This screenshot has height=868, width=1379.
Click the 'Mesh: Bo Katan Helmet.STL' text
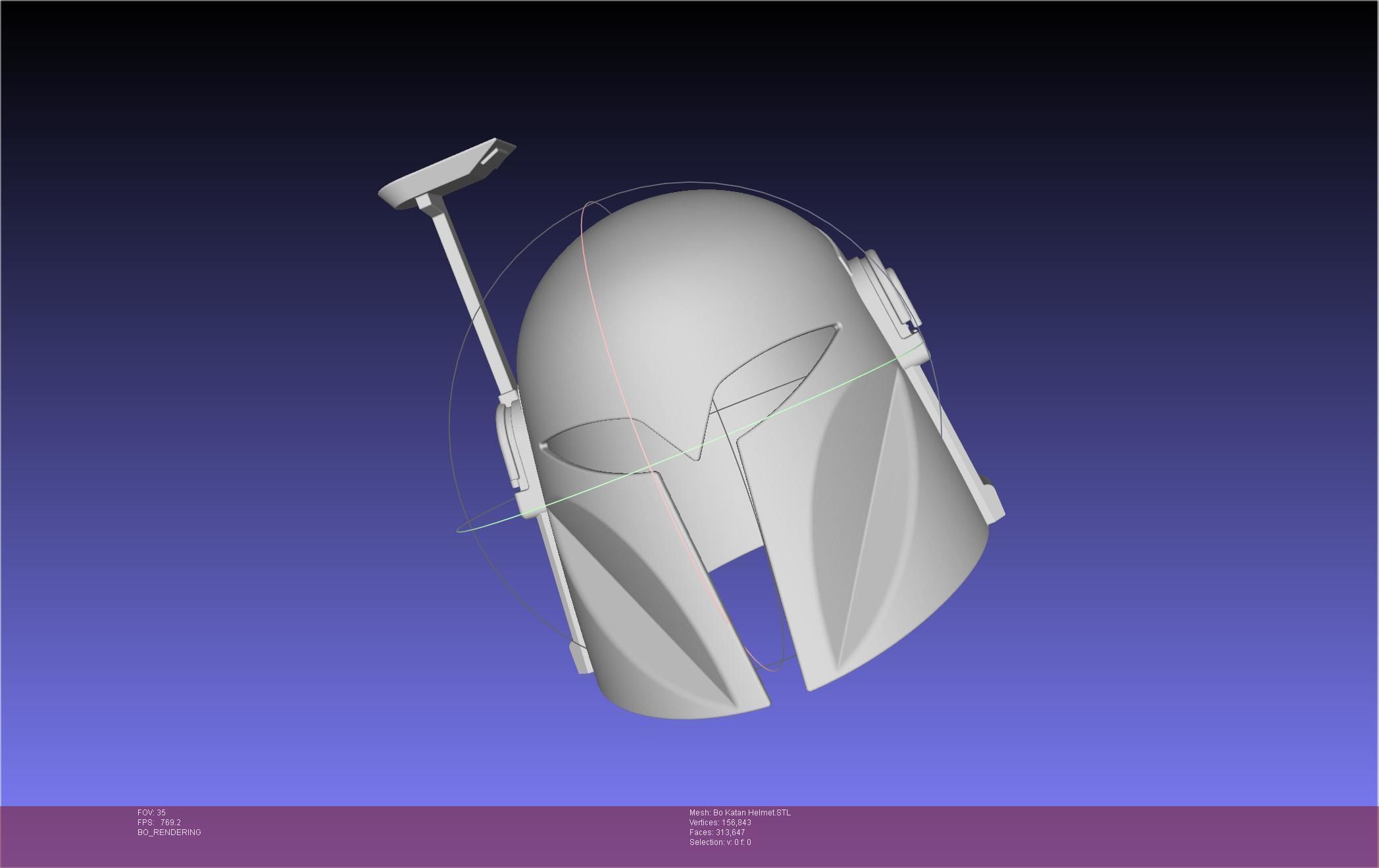point(740,813)
